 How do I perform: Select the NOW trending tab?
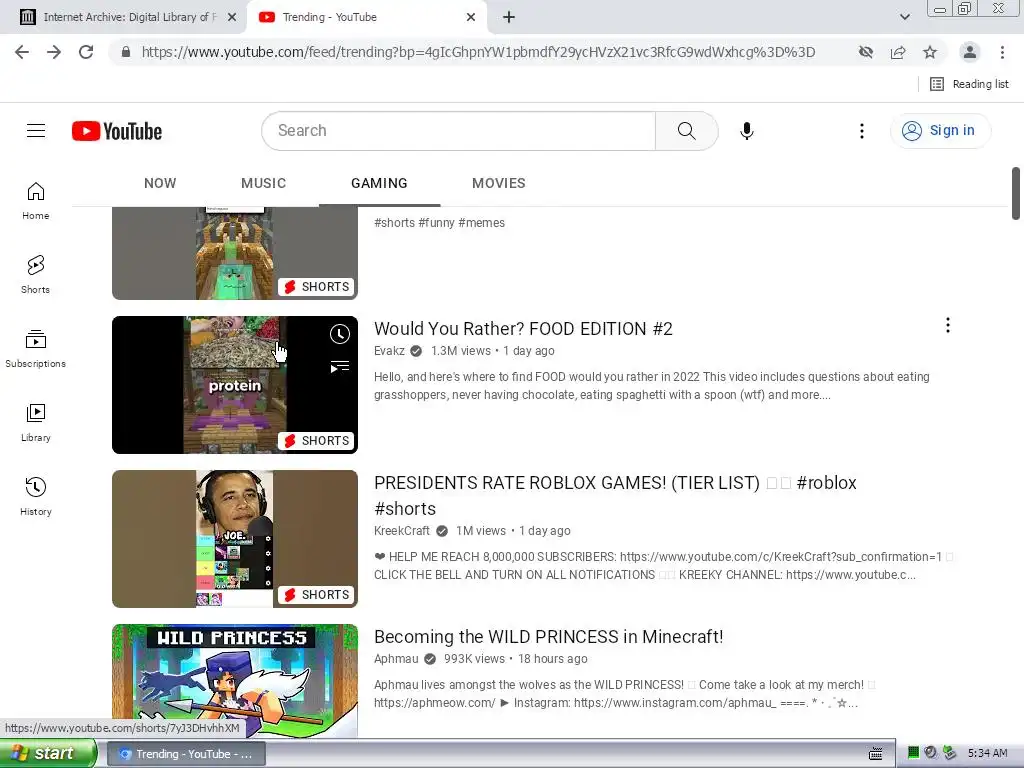pyautogui.click(x=160, y=184)
